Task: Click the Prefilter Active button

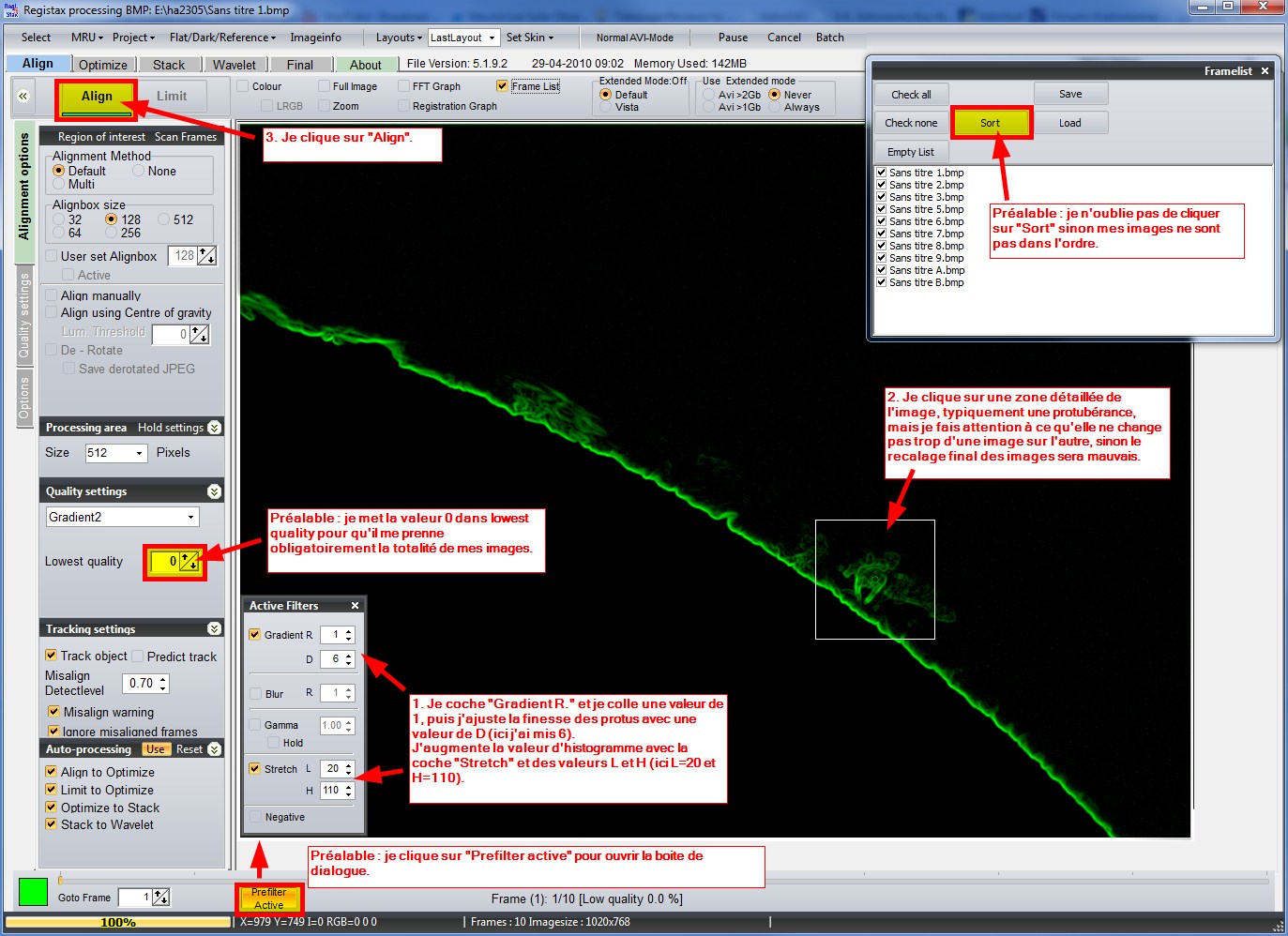Action: tap(268, 898)
